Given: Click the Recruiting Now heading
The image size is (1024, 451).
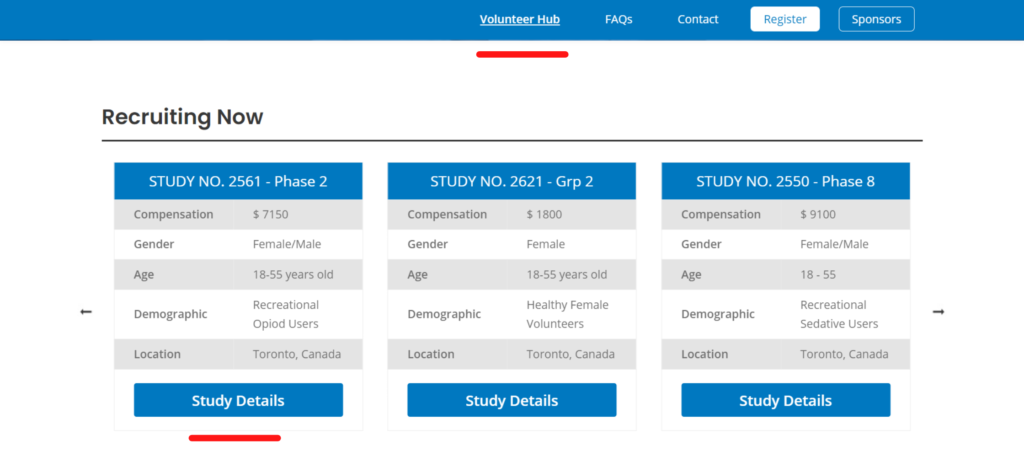Looking at the screenshot, I should 182,117.
